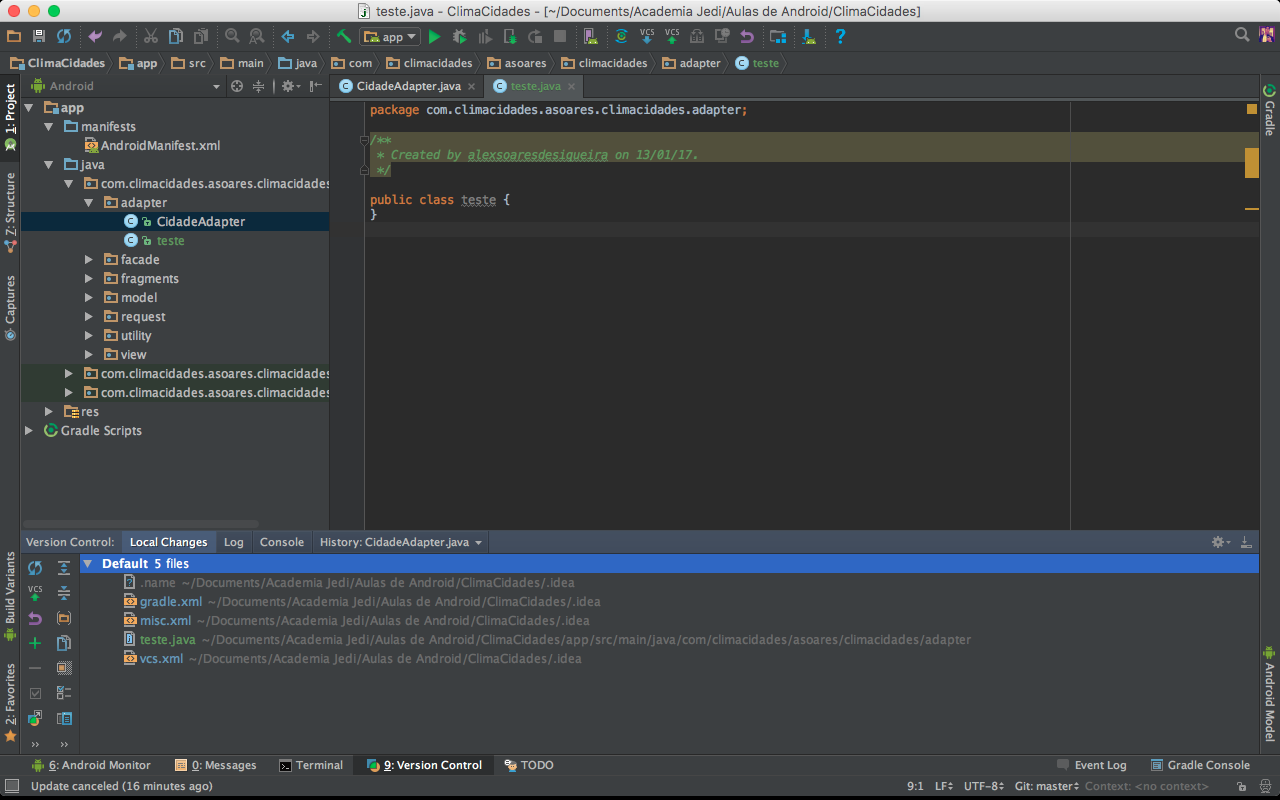Click the Make Project hammer icon
This screenshot has width=1280, height=800.
(x=343, y=37)
